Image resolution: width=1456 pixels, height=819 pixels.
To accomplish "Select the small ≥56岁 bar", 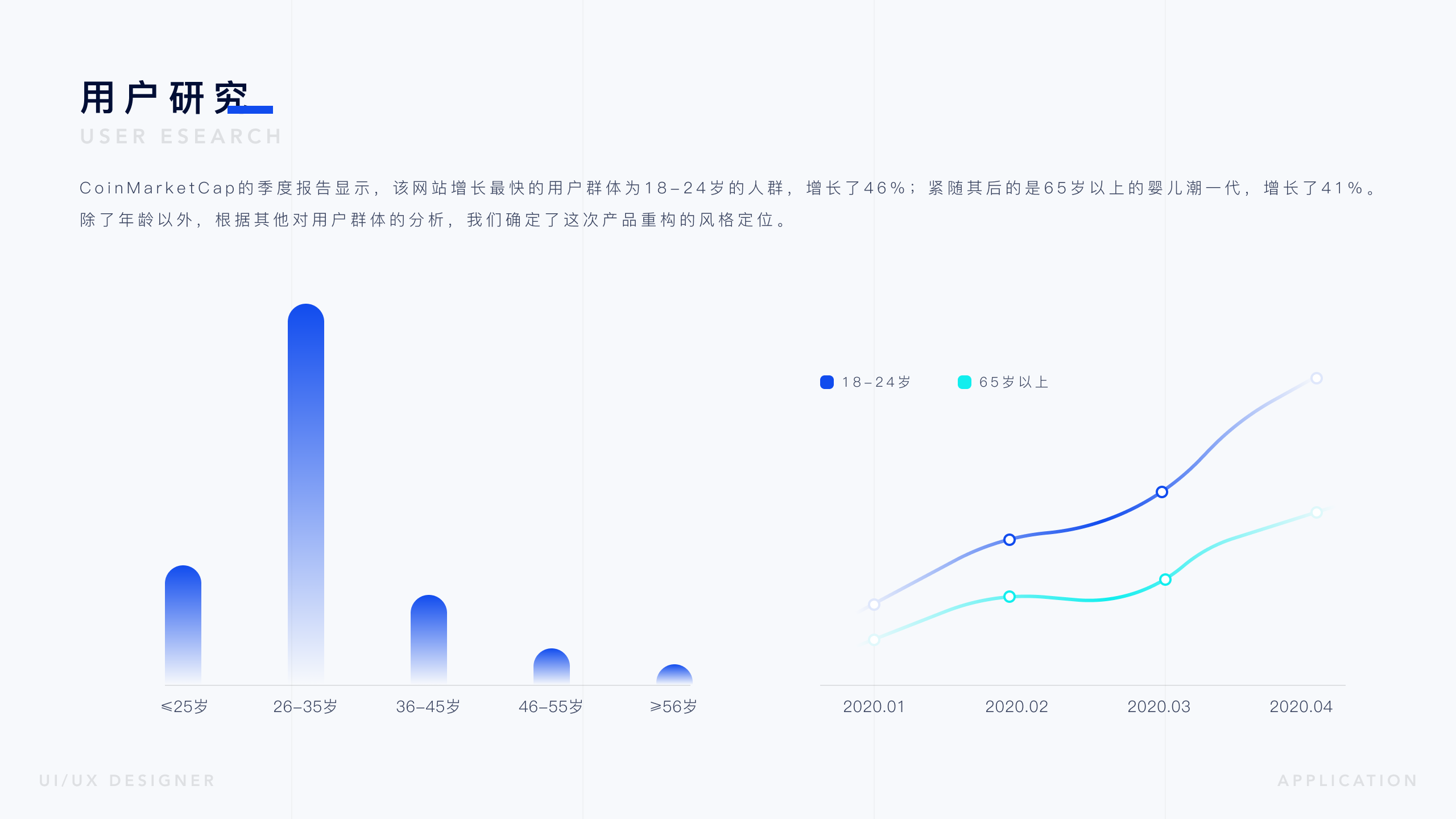I will pos(675,675).
